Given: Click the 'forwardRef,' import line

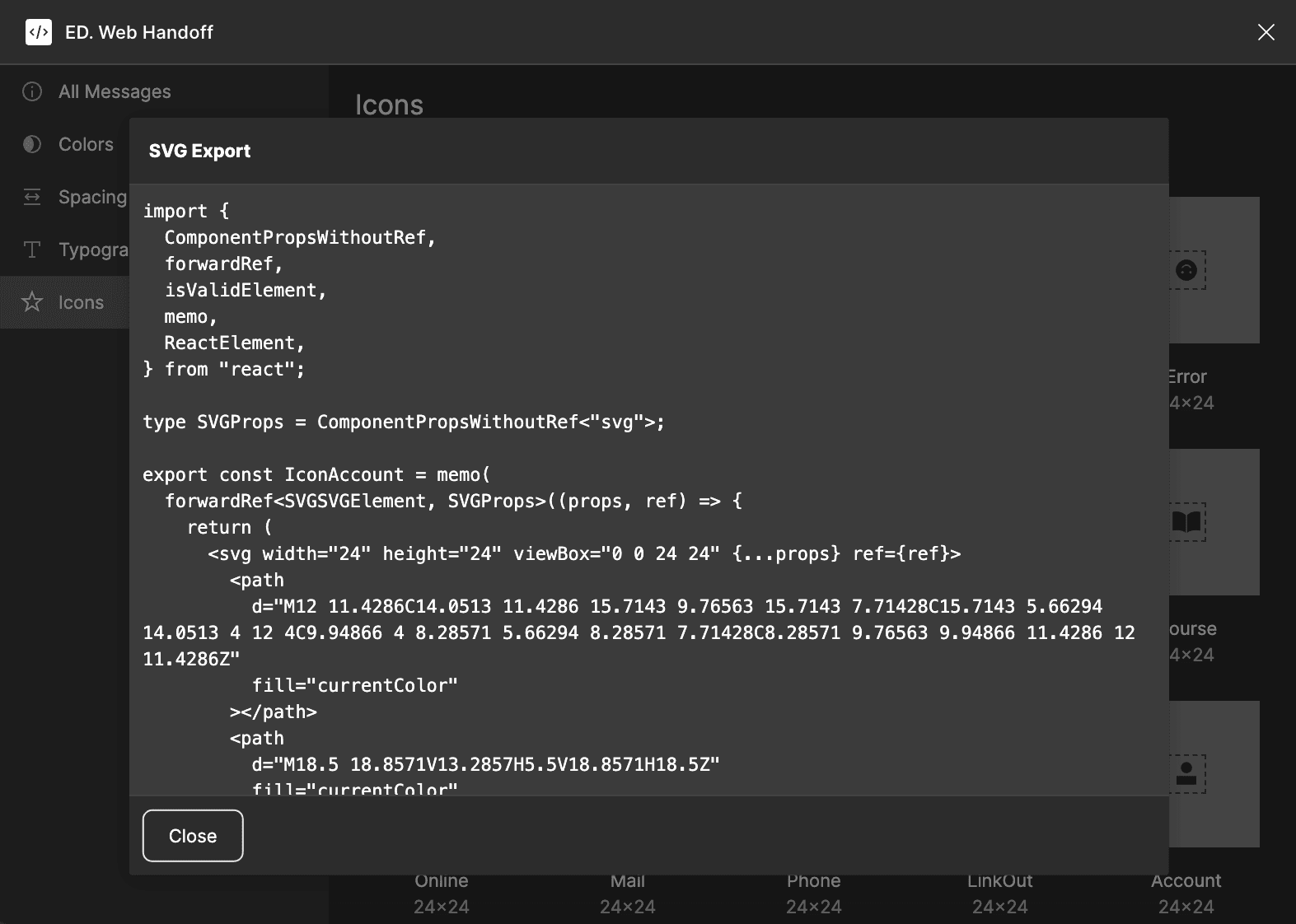Looking at the screenshot, I should point(223,264).
